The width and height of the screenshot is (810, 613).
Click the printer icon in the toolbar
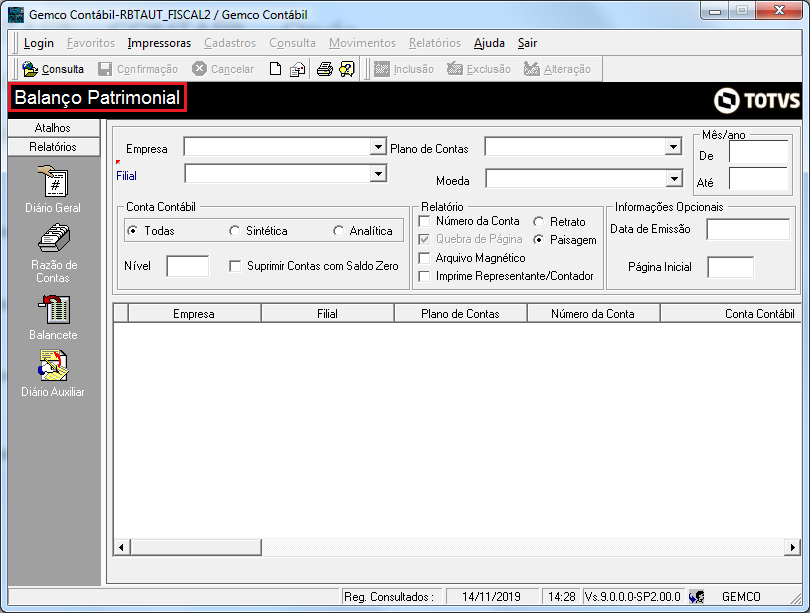point(324,69)
